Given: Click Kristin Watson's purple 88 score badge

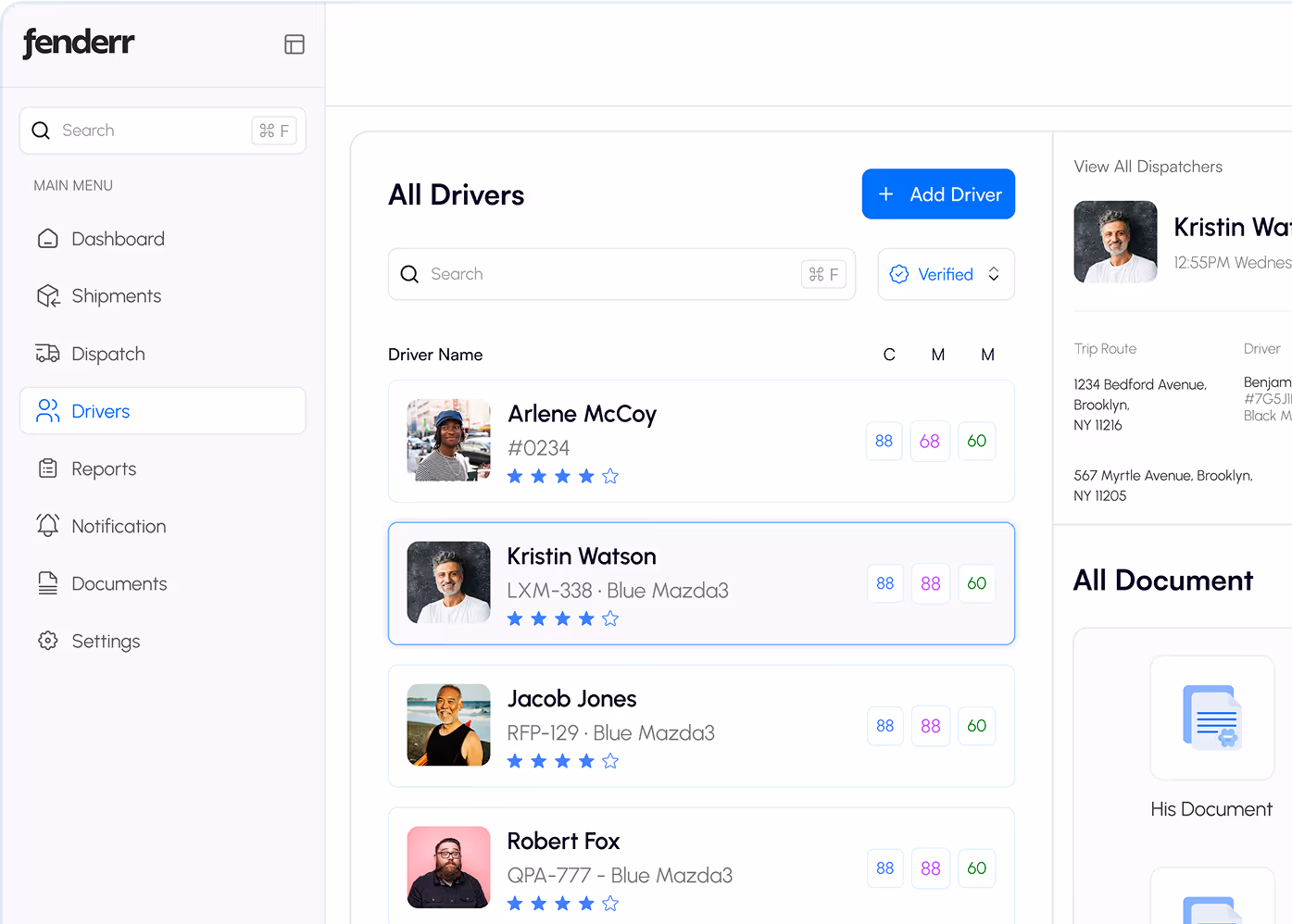Looking at the screenshot, I should [x=931, y=583].
